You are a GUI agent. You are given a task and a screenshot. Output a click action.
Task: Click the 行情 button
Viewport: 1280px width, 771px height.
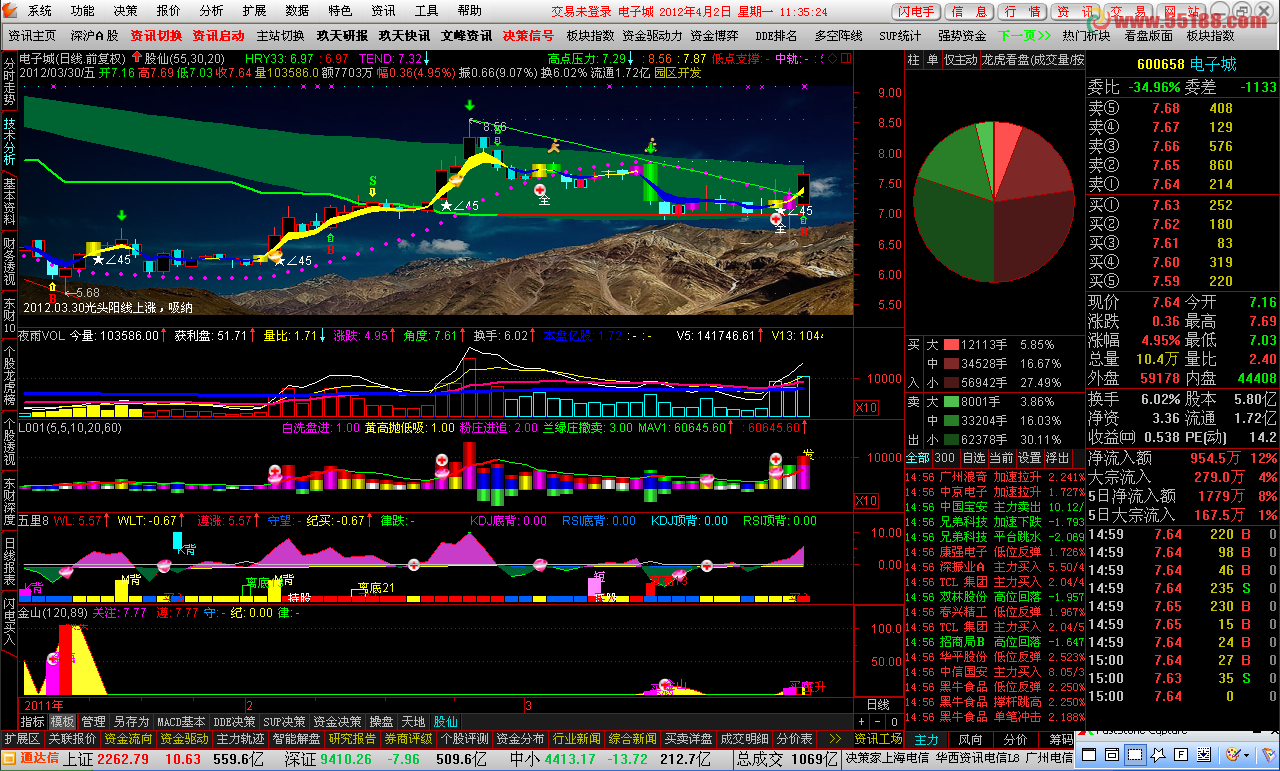(x=1023, y=12)
